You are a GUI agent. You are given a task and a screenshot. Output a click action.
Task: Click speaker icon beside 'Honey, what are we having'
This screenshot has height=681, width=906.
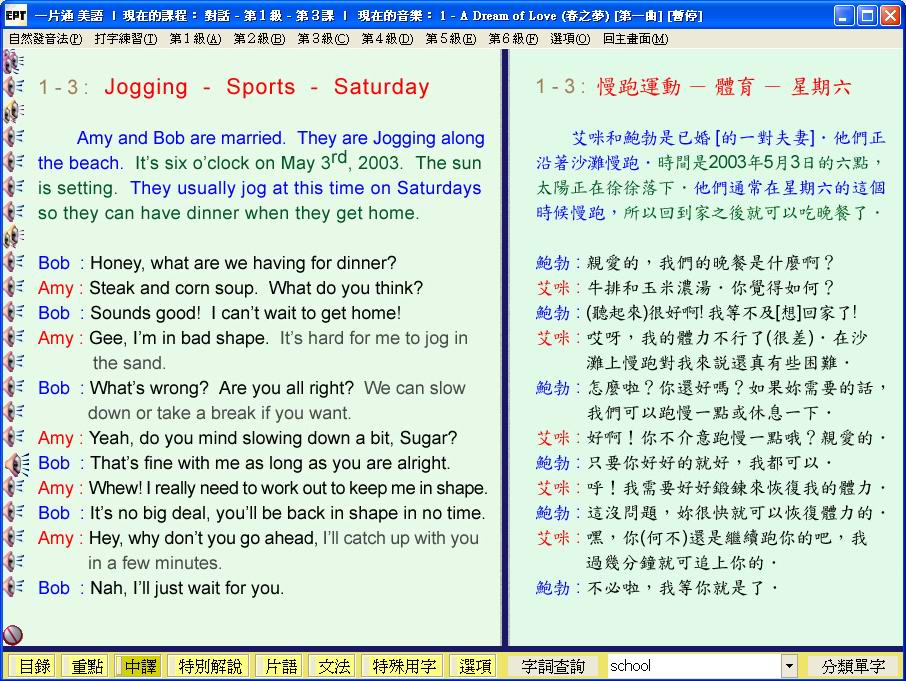click(x=13, y=262)
